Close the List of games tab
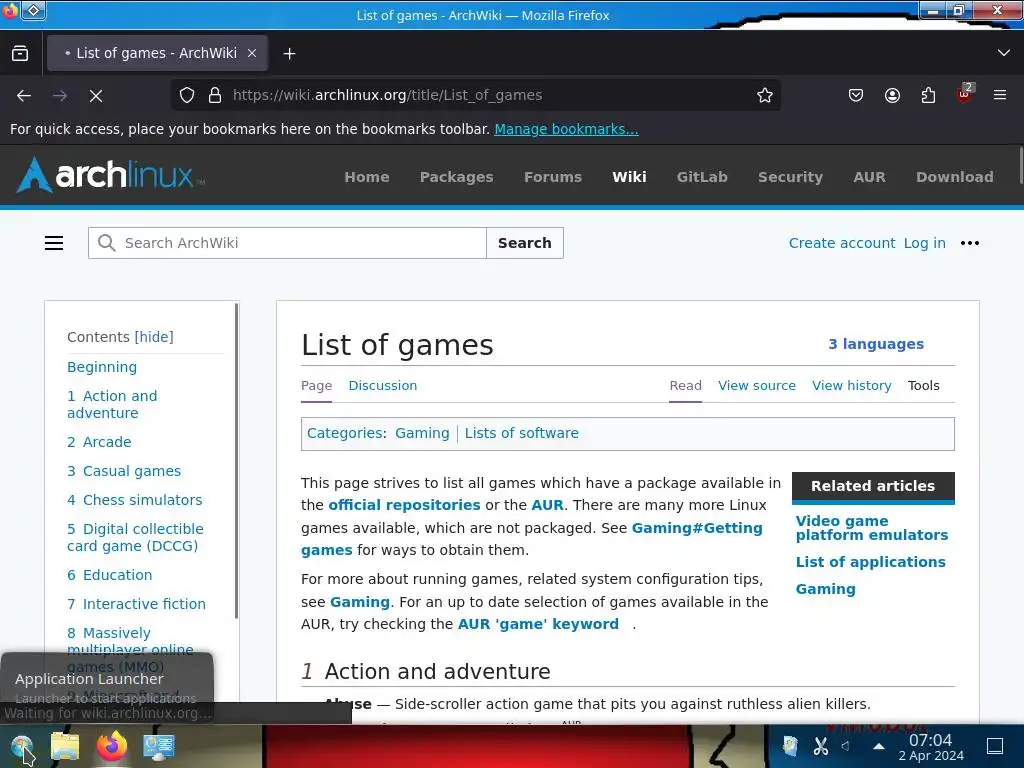The image size is (1024, 768). 252,54
